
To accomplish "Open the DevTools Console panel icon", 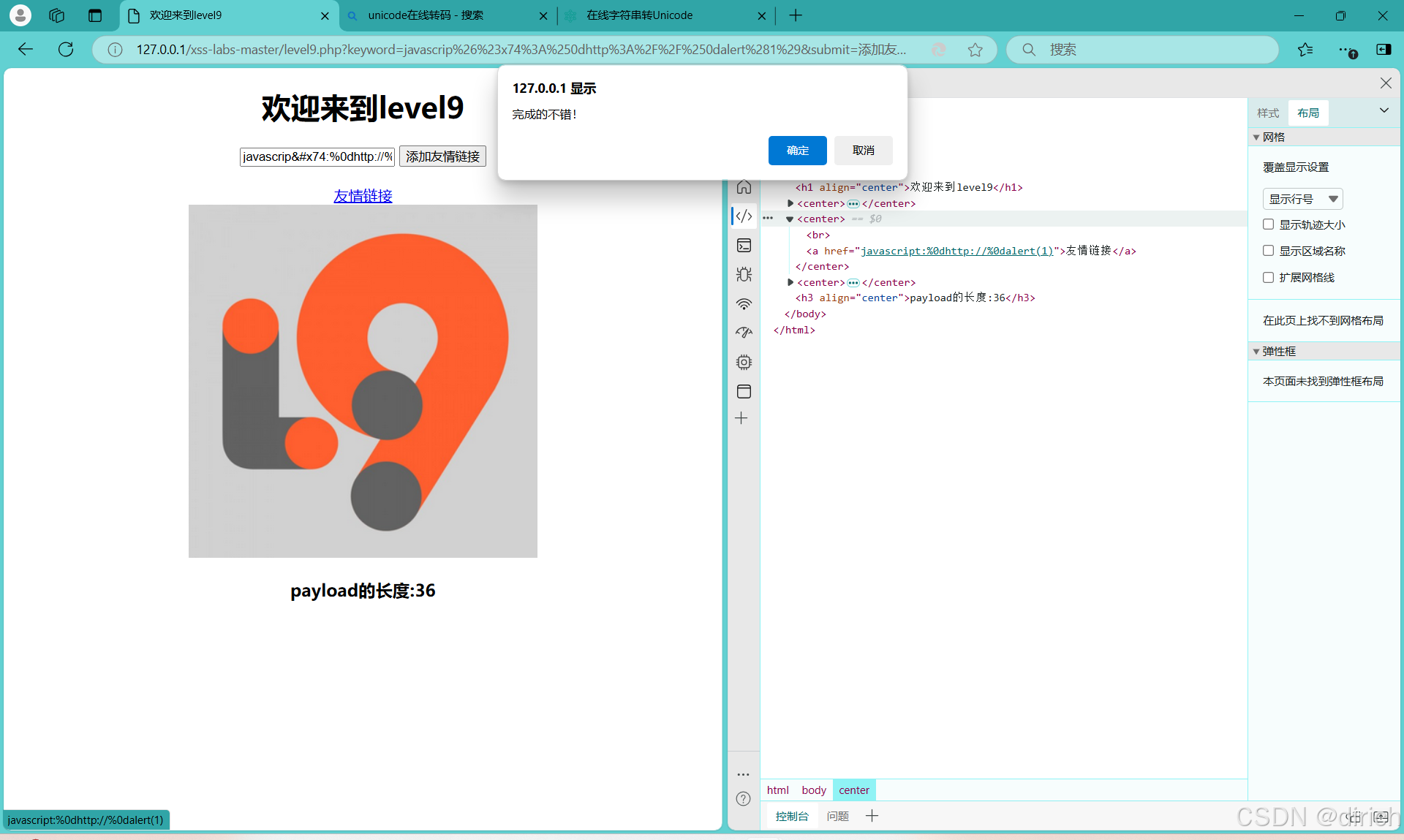I will click(744, 246).
